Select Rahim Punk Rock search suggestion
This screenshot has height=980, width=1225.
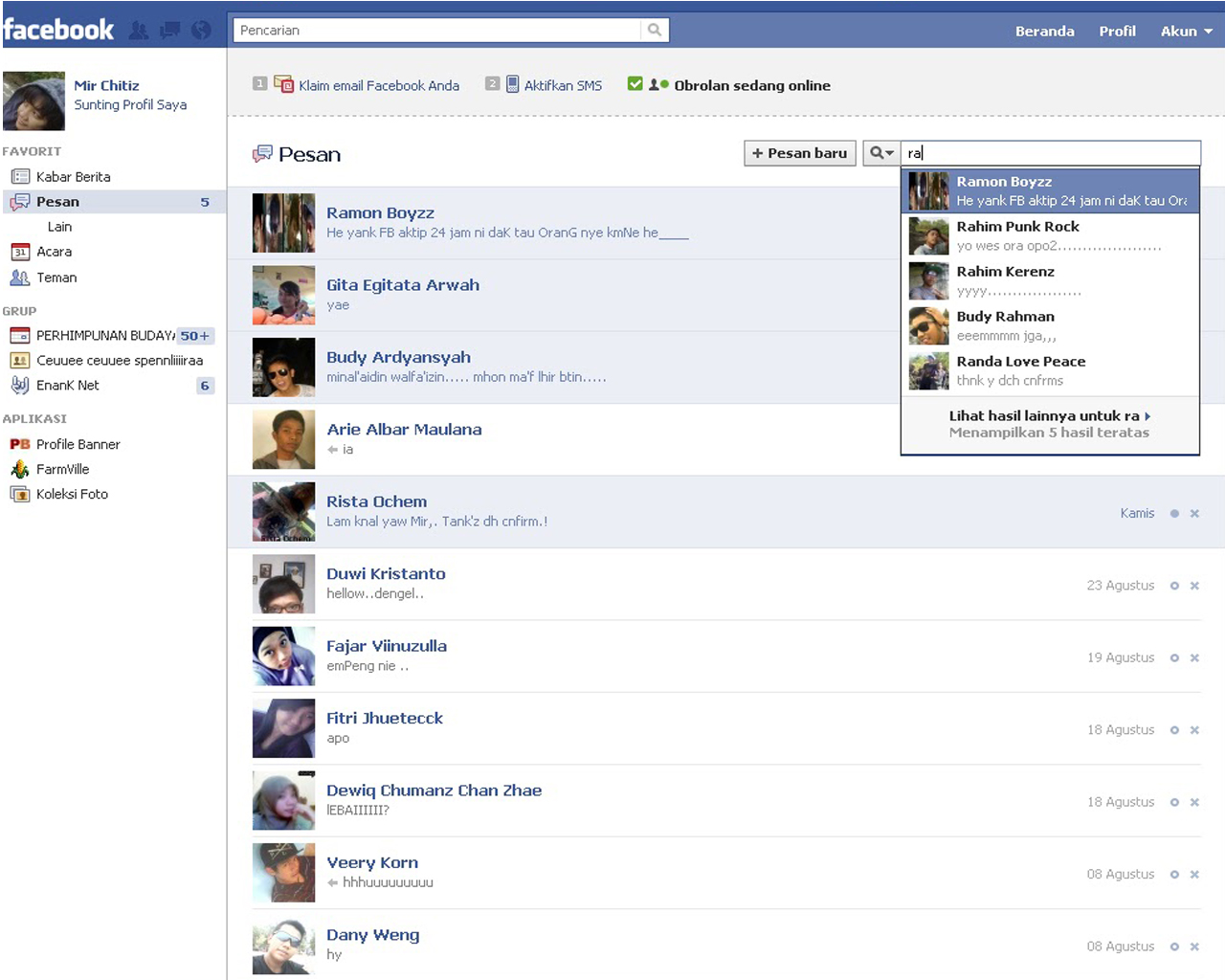point(1050,235)
